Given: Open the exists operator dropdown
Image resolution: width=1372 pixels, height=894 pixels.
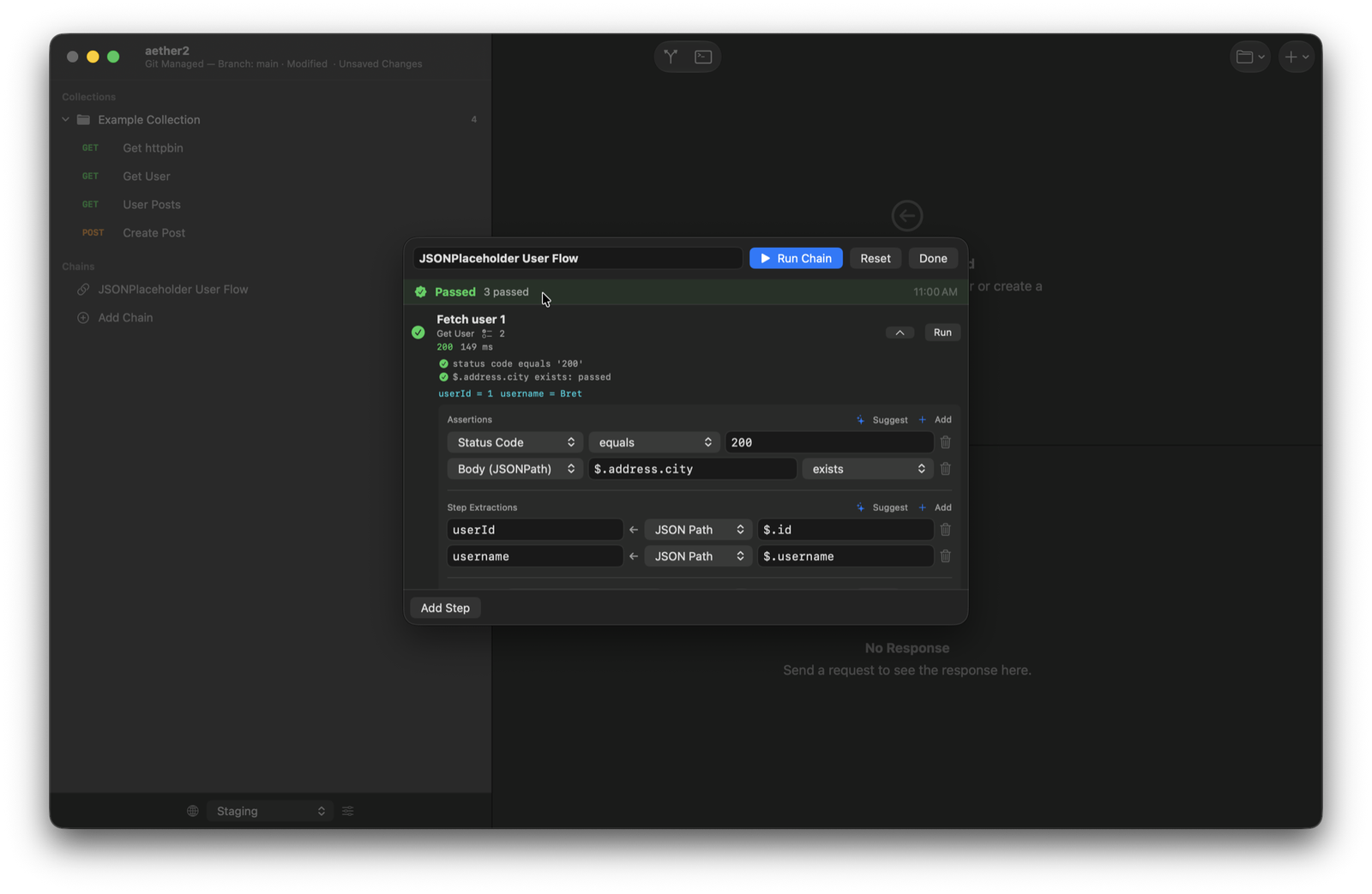Looking at the screenshot, I should [x=867, y=469].
